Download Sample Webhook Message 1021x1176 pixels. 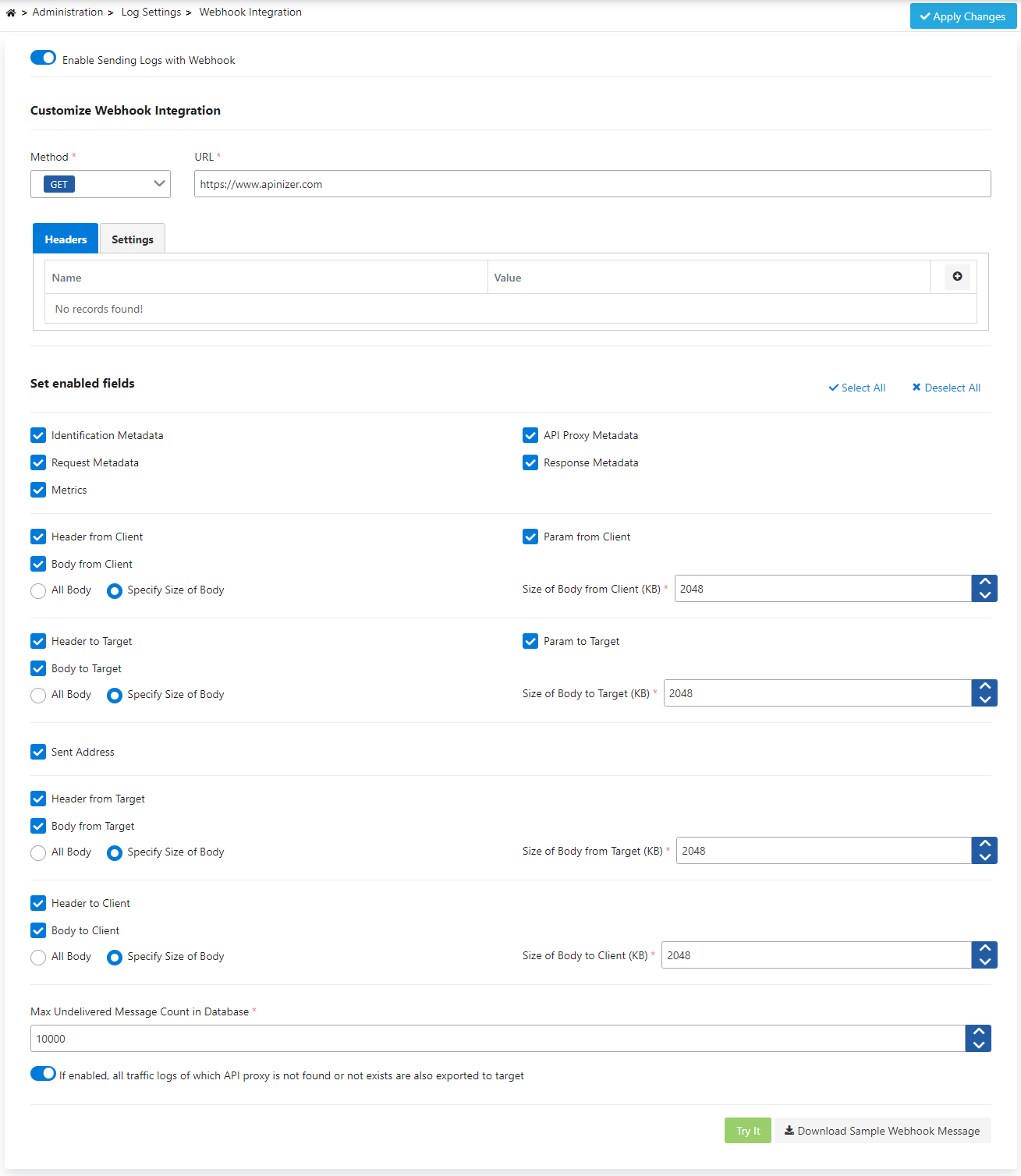882,1131
